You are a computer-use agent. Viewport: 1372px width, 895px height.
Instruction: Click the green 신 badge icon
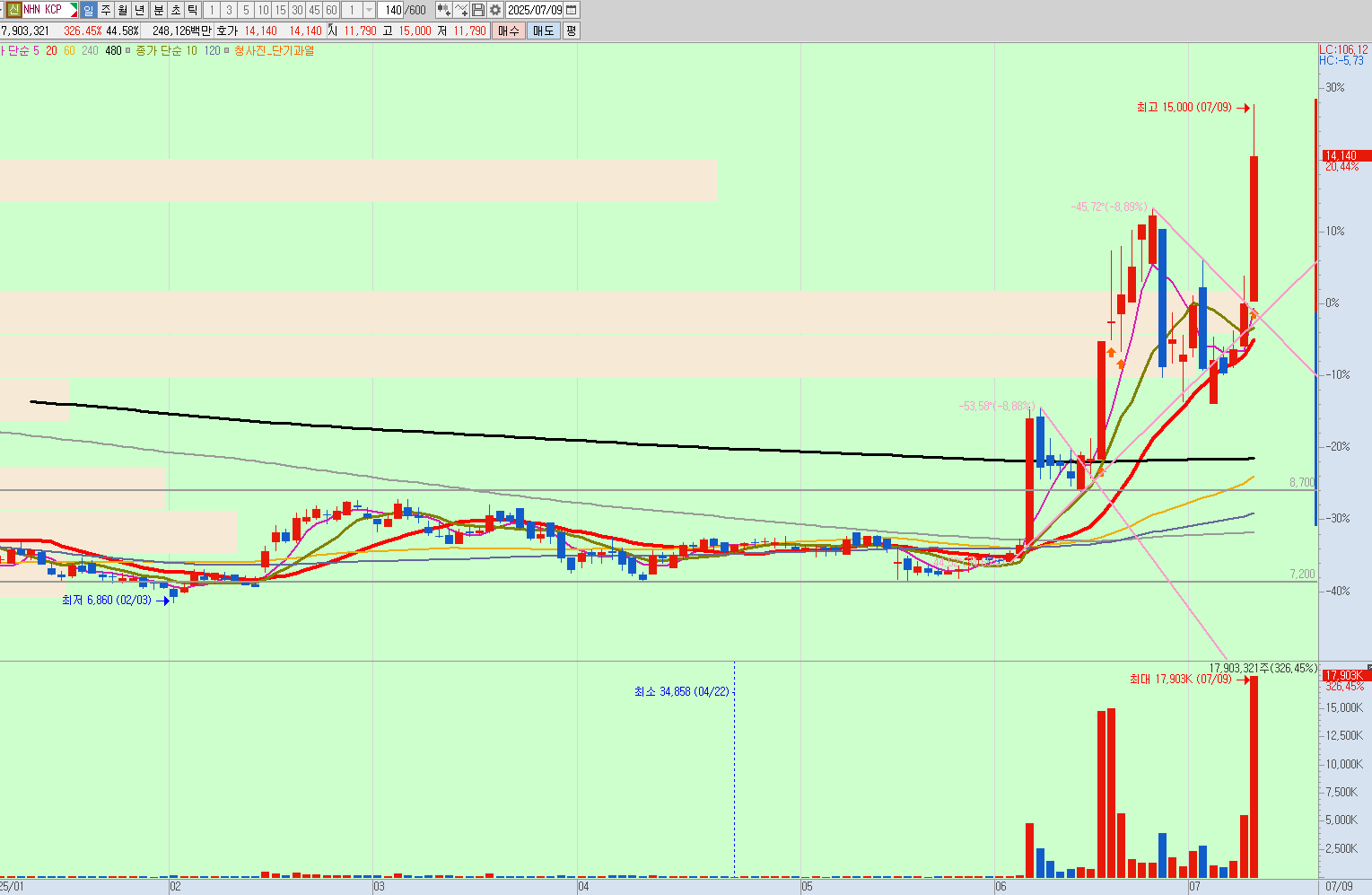[14, 10]
